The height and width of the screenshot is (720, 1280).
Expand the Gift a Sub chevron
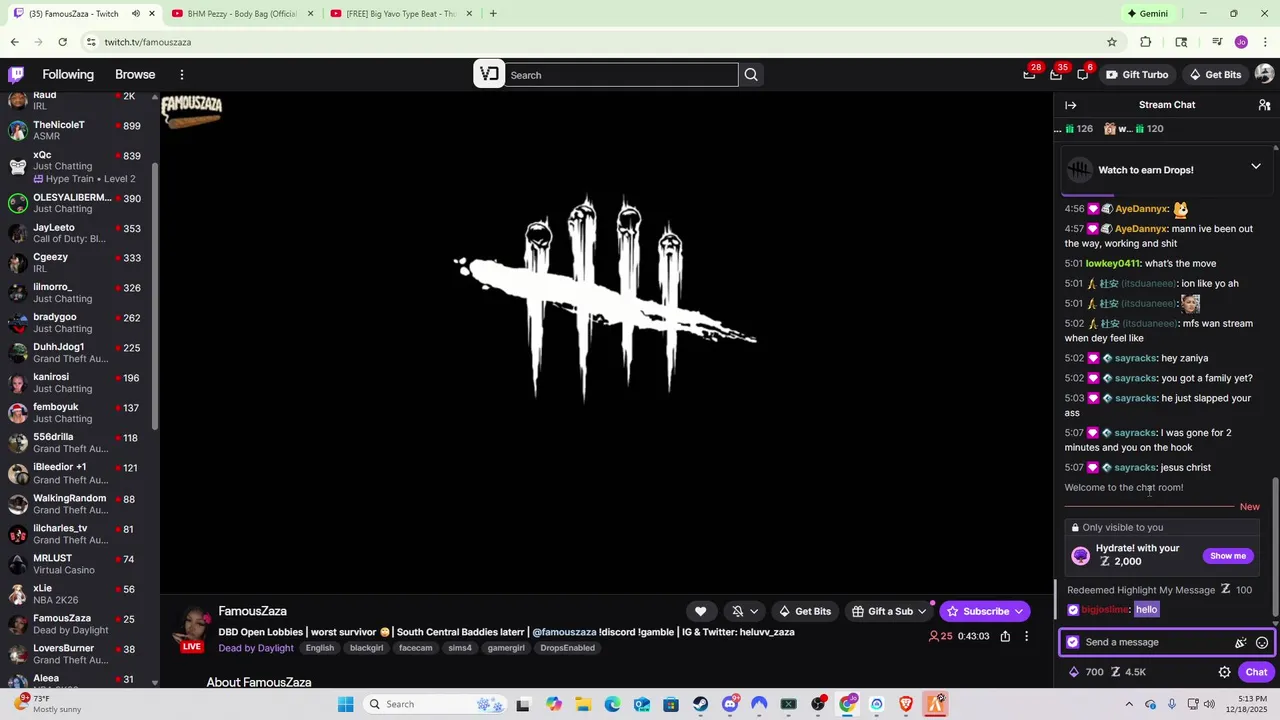tap(923, 611)
